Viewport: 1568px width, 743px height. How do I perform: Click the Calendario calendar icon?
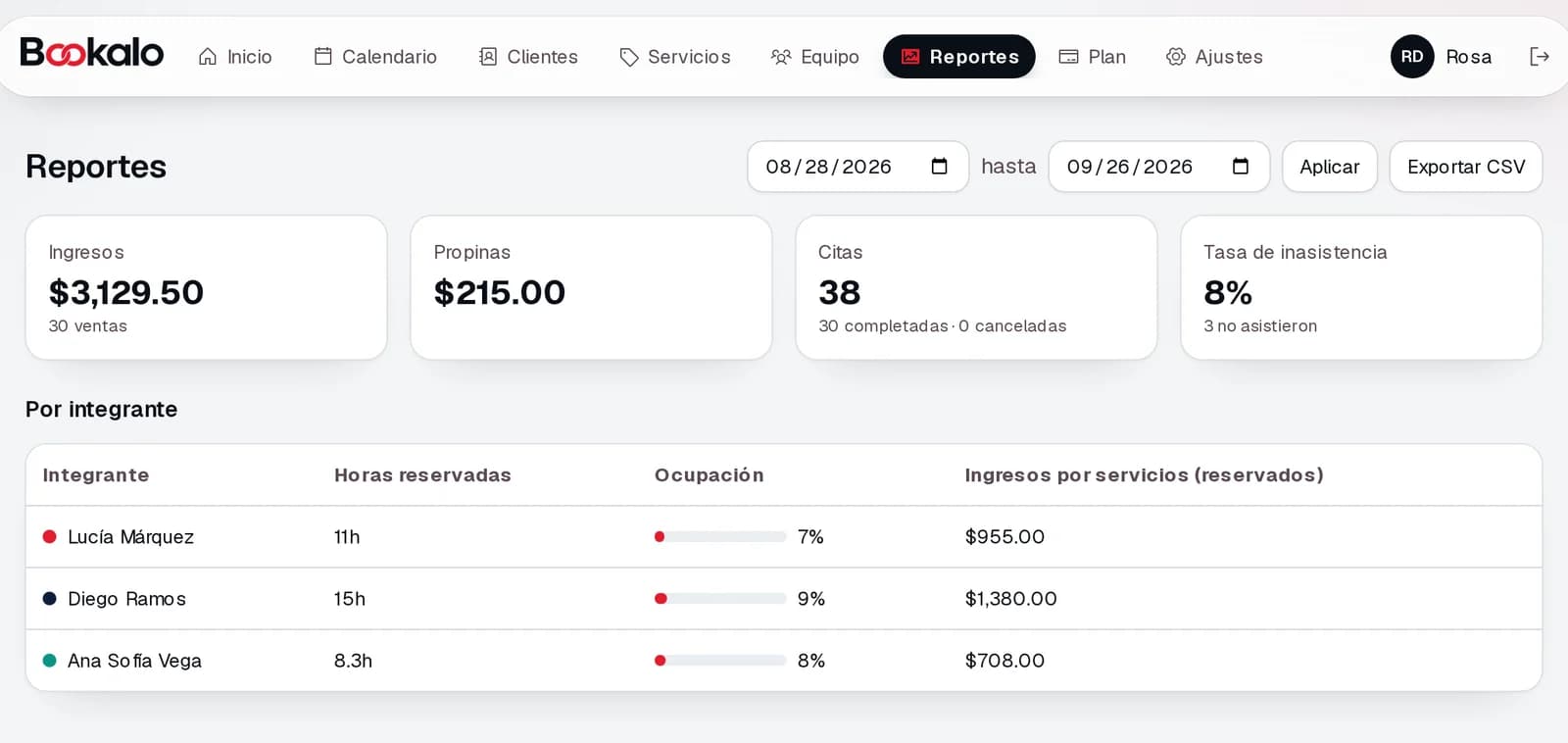[322, 57]
